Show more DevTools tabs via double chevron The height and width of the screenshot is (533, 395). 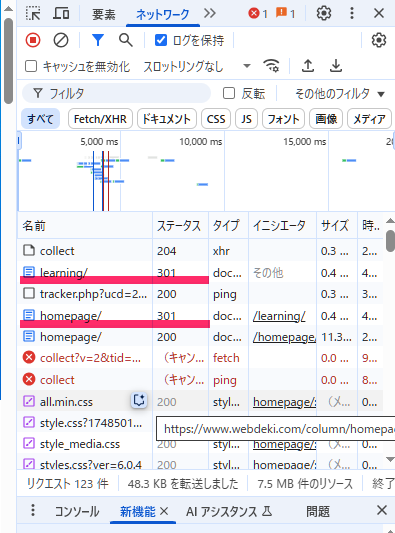point(210,13)
